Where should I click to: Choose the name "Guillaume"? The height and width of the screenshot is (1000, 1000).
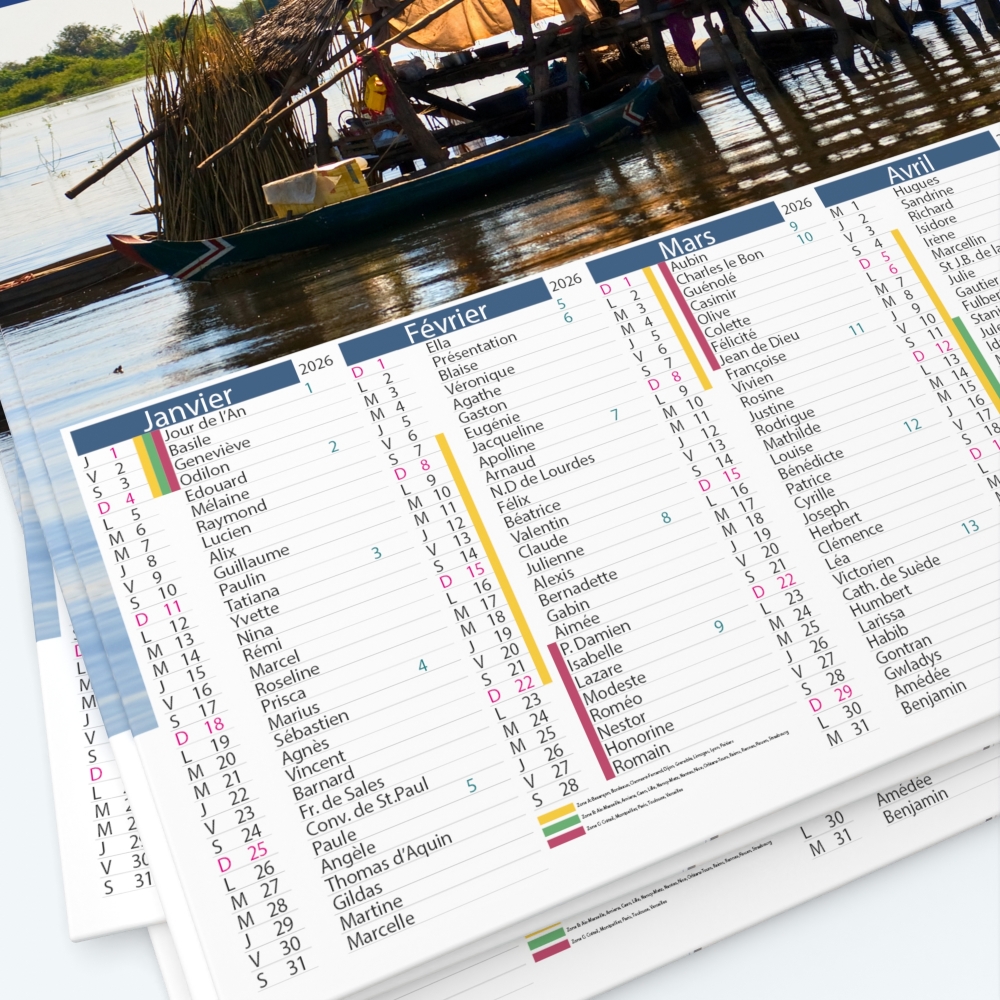tap(251, 561)
